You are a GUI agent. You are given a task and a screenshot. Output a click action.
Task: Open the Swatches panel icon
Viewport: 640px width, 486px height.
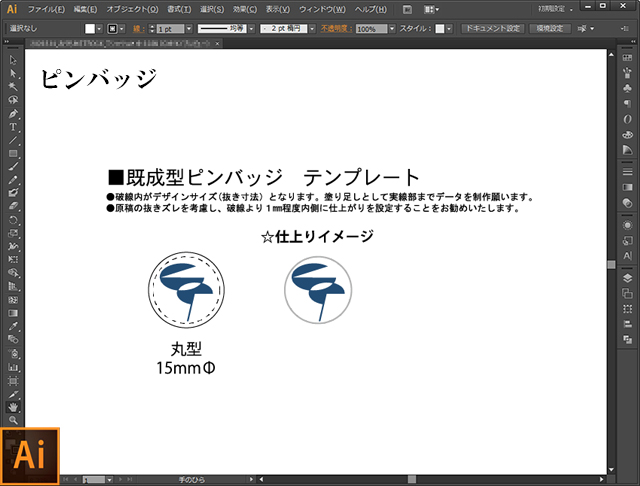[627, 58]
